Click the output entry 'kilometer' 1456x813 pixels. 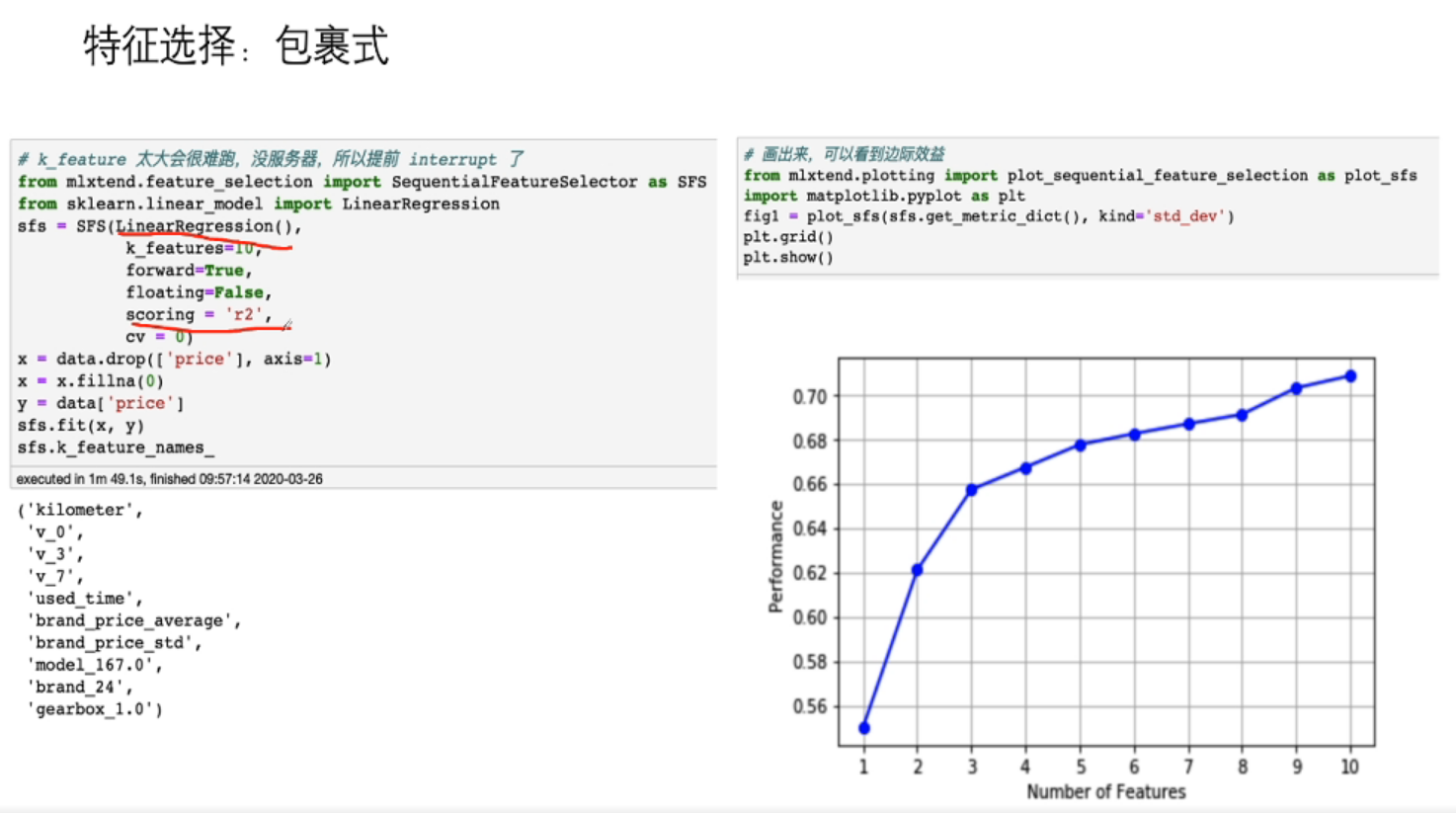pos(80,510)
